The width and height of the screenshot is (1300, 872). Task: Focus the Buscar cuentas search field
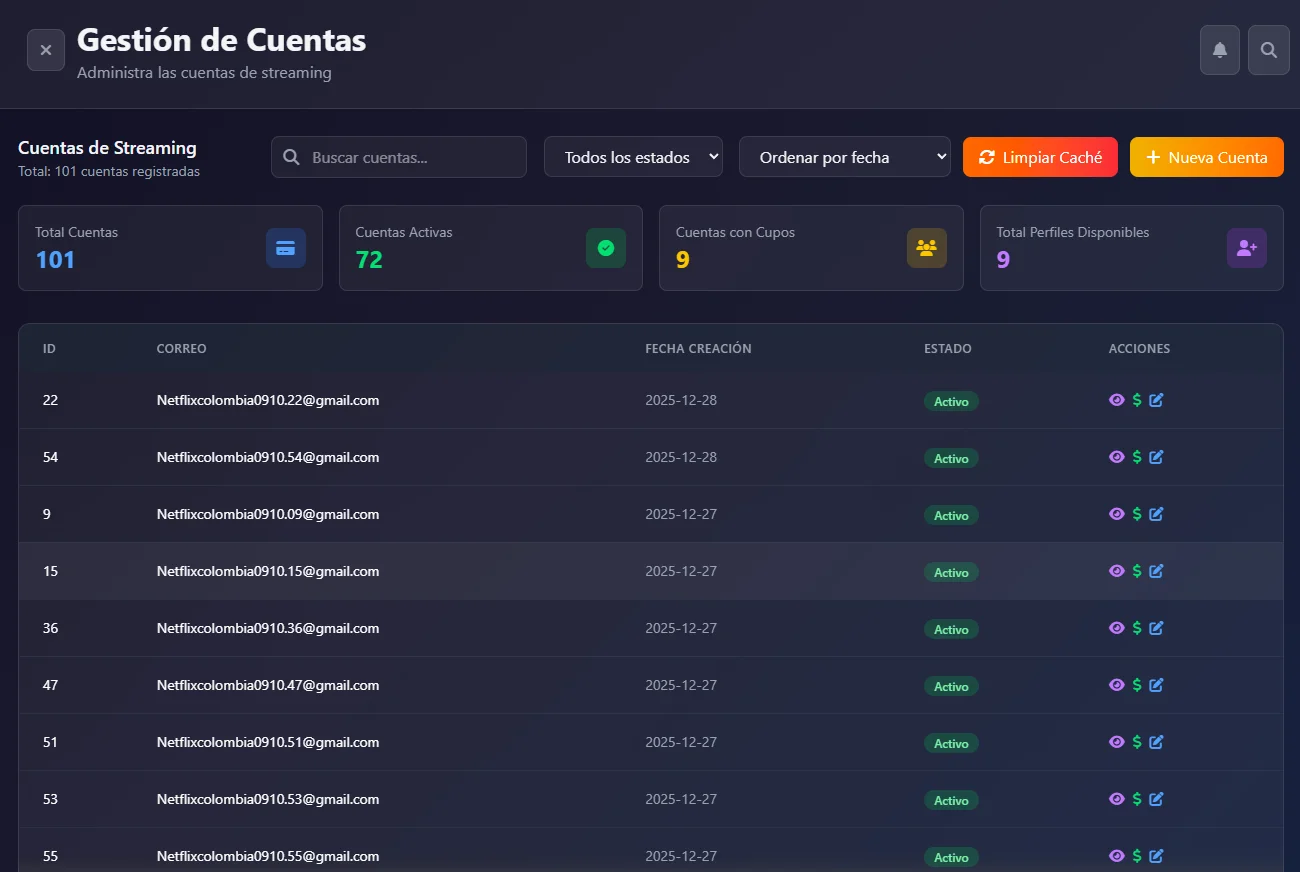(399, 157)
